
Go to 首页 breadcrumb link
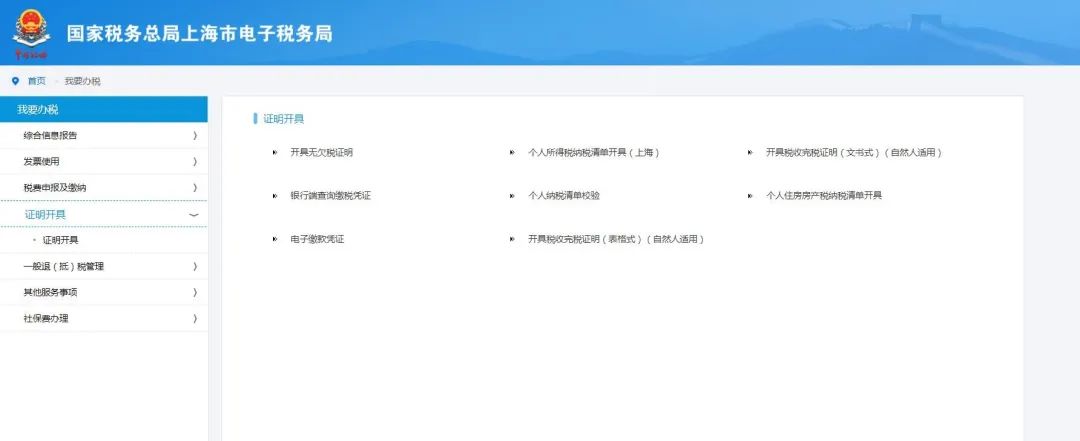coord(37,81)
